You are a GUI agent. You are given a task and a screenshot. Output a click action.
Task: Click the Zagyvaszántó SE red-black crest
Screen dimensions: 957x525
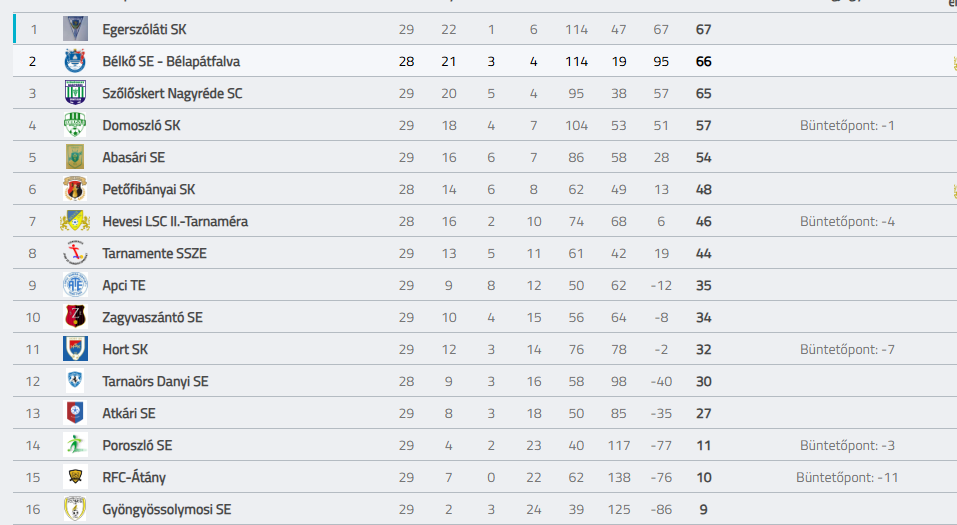click(75, 317)
